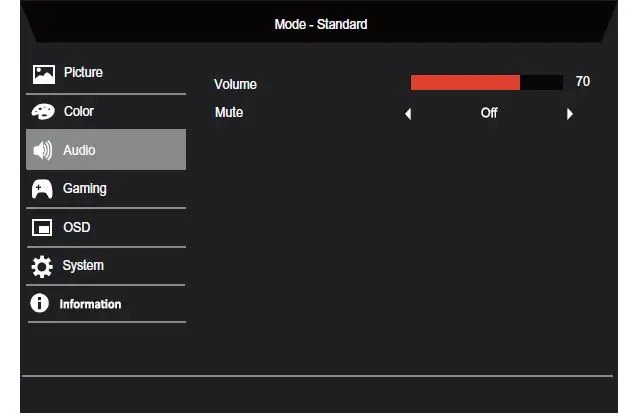Click the System gear icon
635x420 pixels.
click(x=42, y=266)
